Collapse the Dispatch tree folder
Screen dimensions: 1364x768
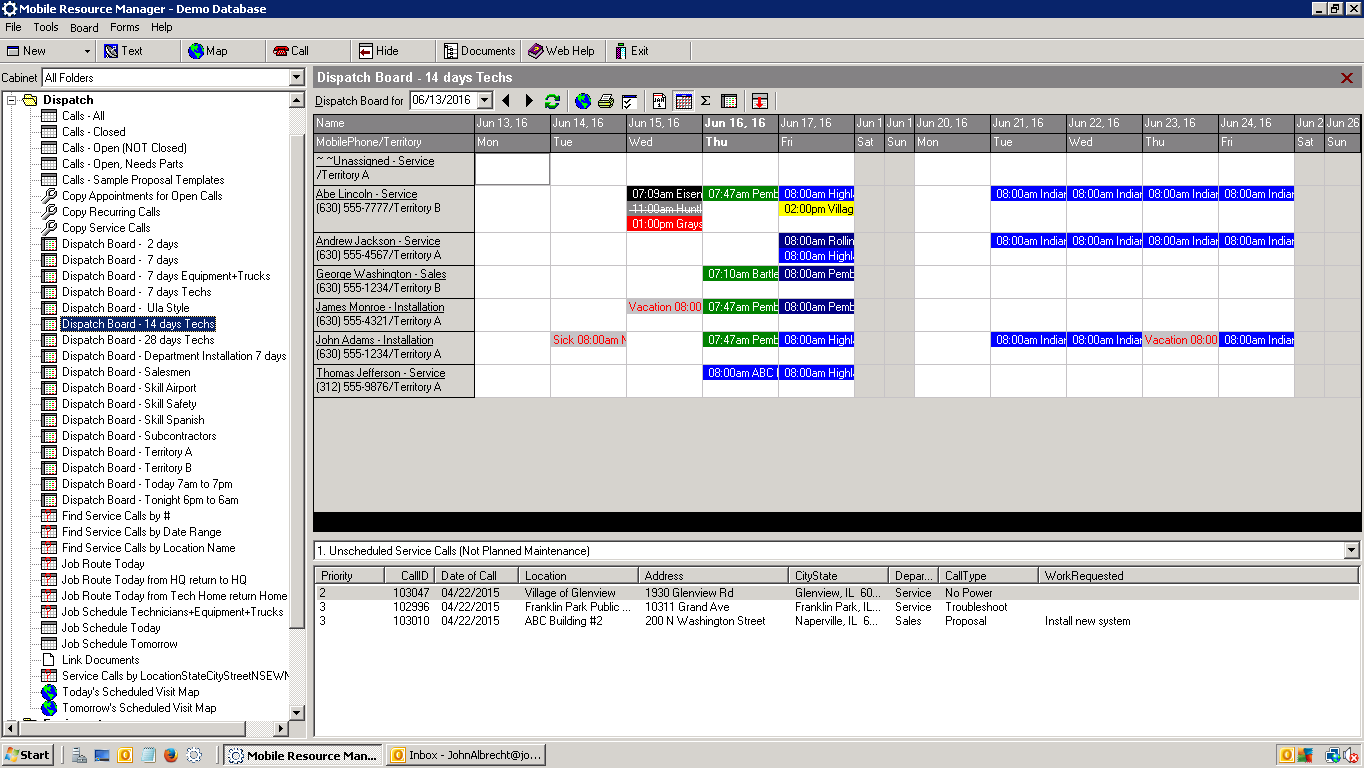[x=13, y=100]
